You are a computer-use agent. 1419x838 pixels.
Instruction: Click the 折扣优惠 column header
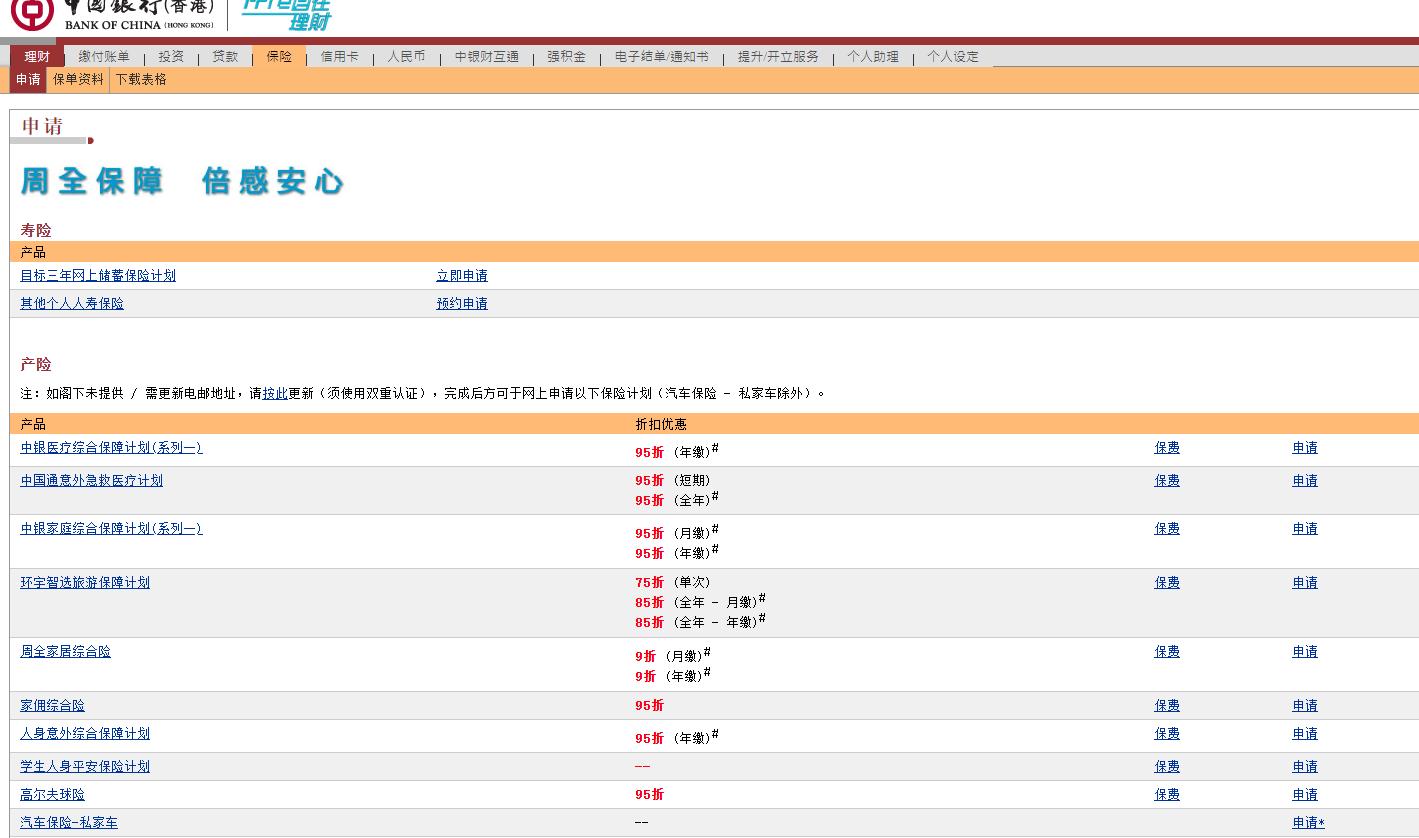(x=661, y=425)
